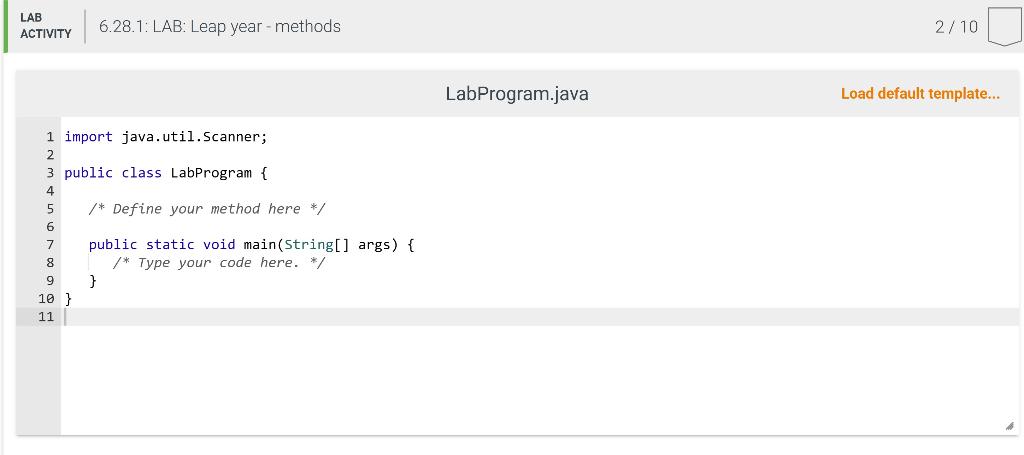Click the Define your method here comment

(207, 209)
